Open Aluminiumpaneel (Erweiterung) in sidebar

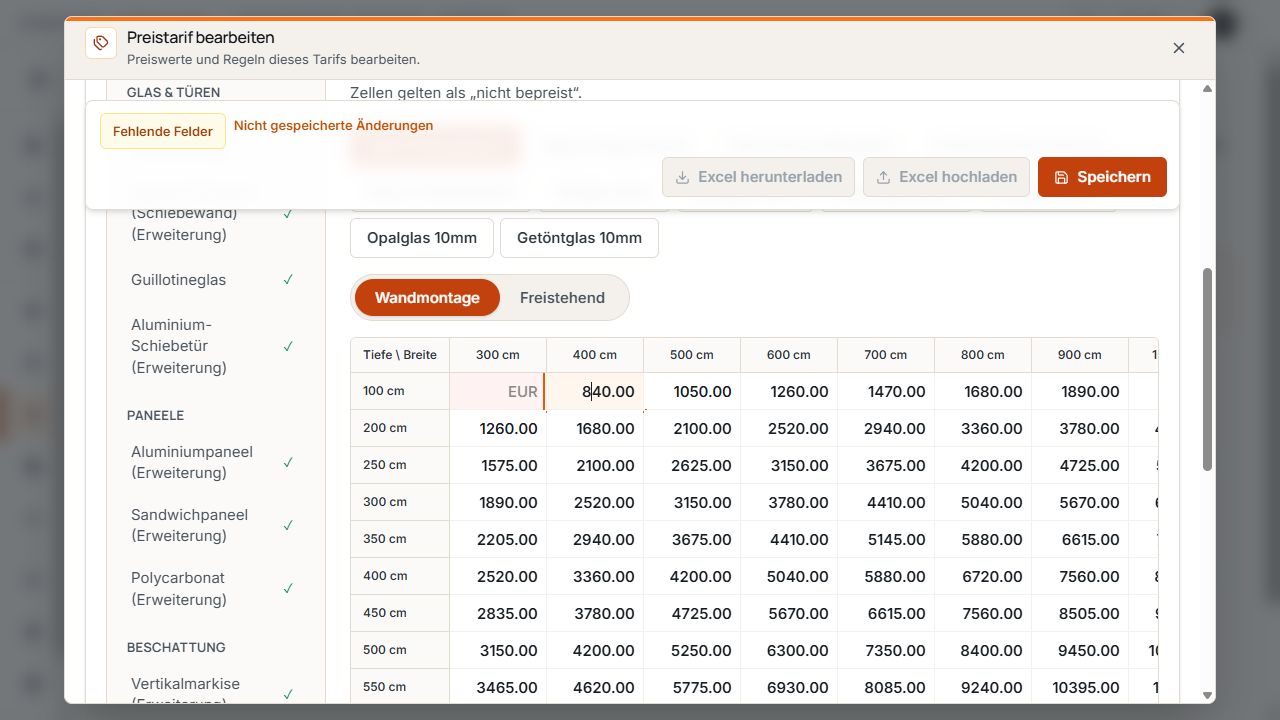(212, 462)
